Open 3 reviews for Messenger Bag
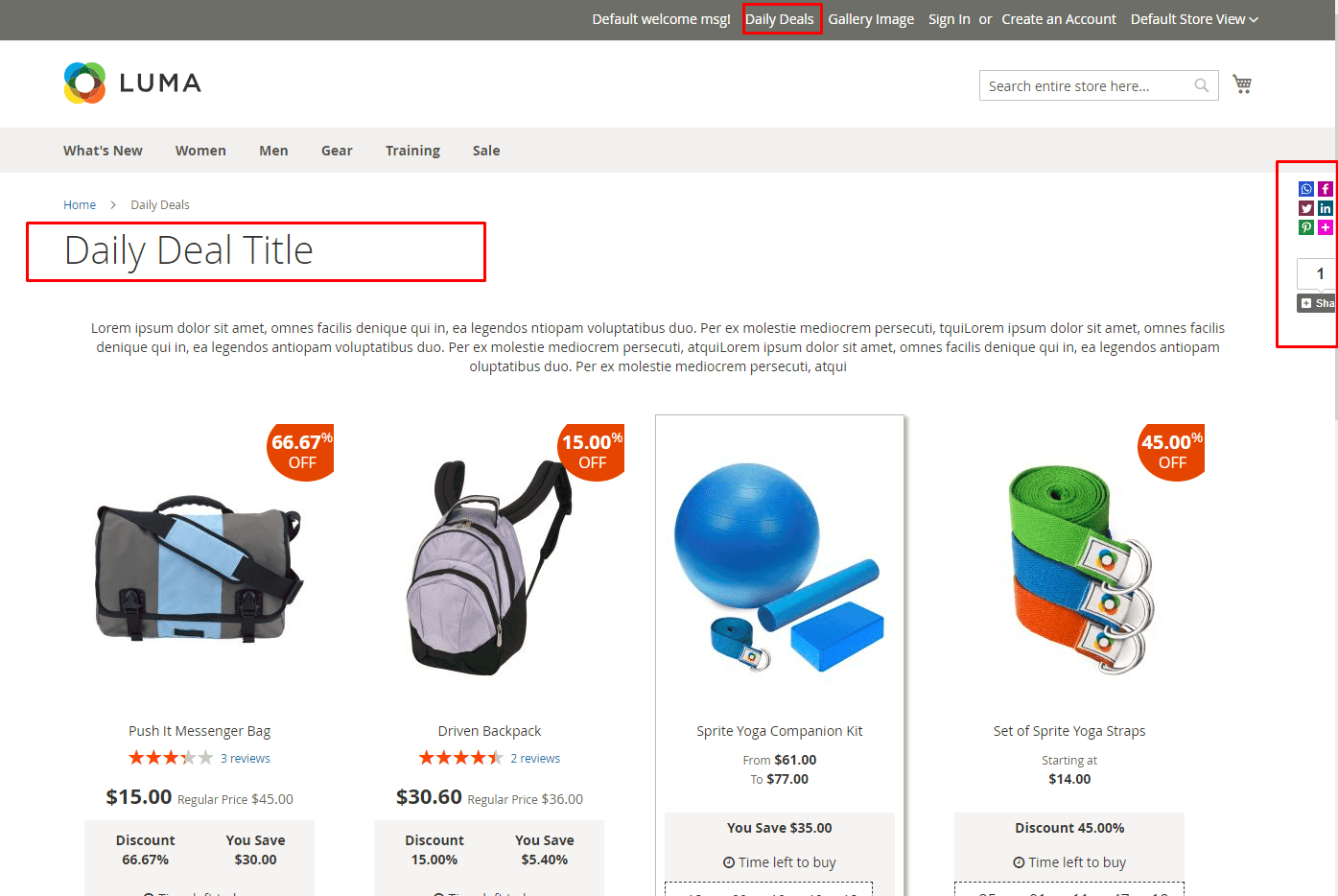This screenshot has height=896, width=1338. pyautogui.click(x=246, y=758)
